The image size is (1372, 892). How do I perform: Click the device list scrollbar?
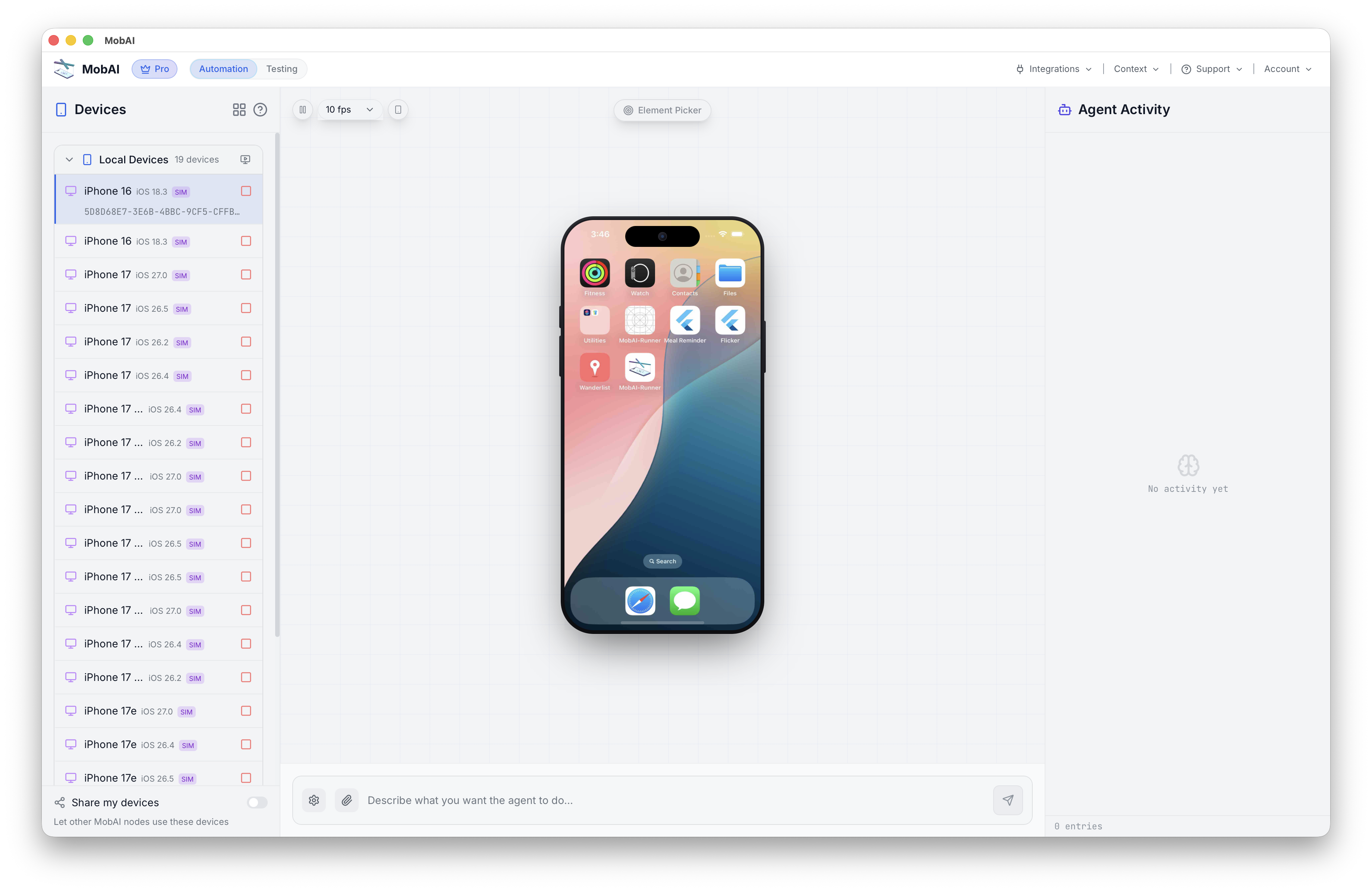pyautogui.click(x=277, y=385)
